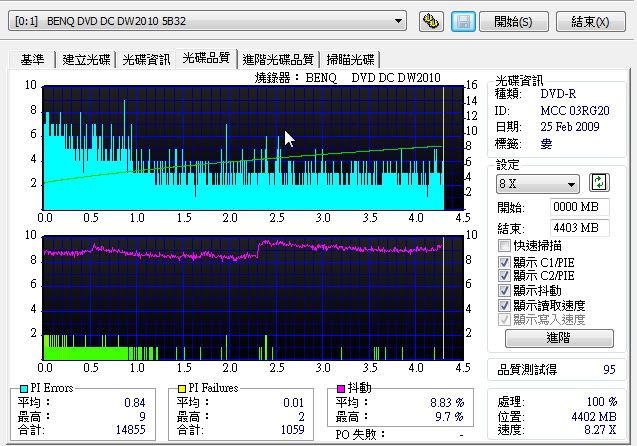Disable the 顯示讀取速度 checkbox
Screen dimensions: 637x446
pyautogui.click(x=504, y=305)
